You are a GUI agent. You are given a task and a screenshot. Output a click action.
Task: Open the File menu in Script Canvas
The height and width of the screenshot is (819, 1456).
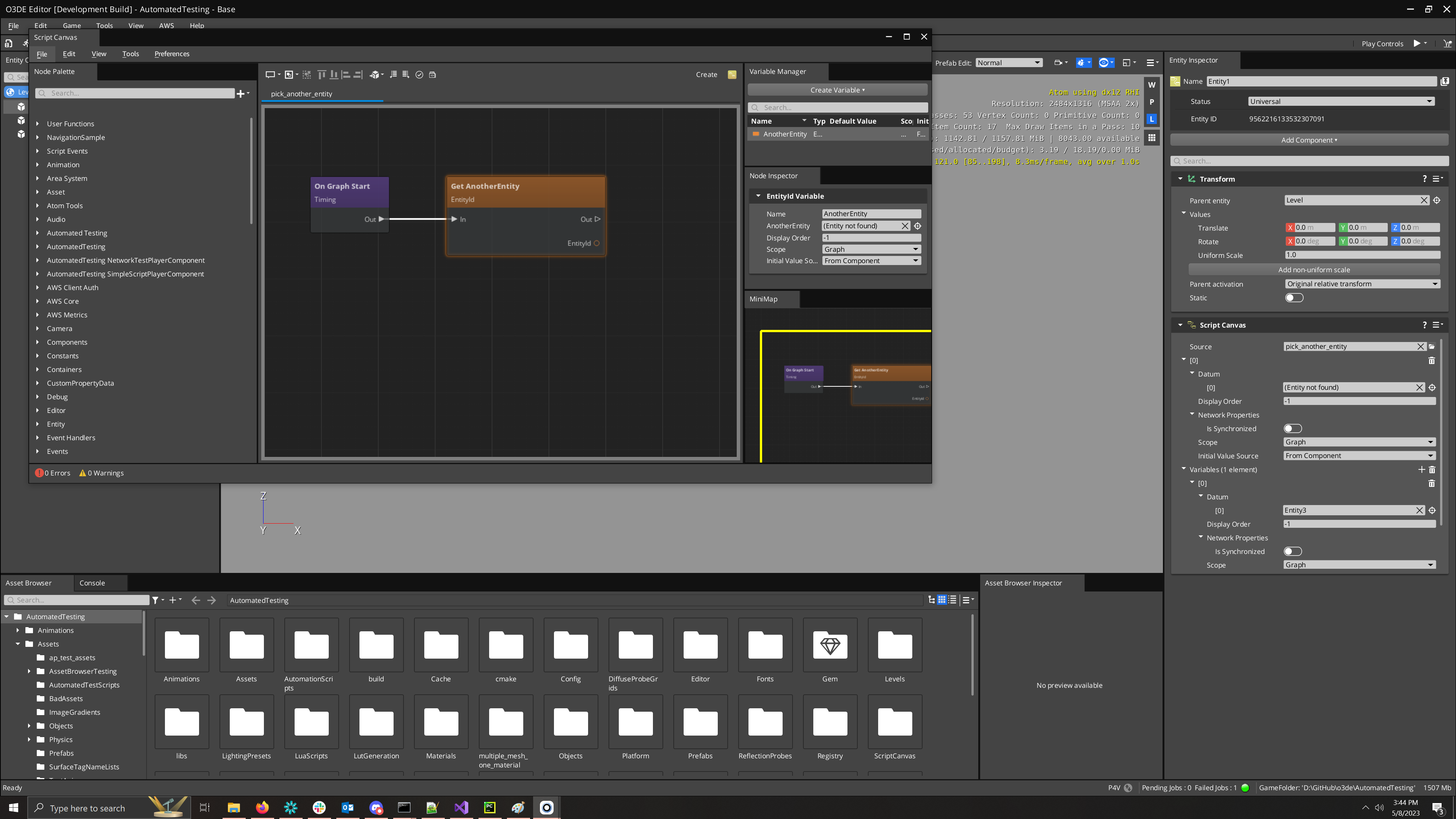coord(42,54)
